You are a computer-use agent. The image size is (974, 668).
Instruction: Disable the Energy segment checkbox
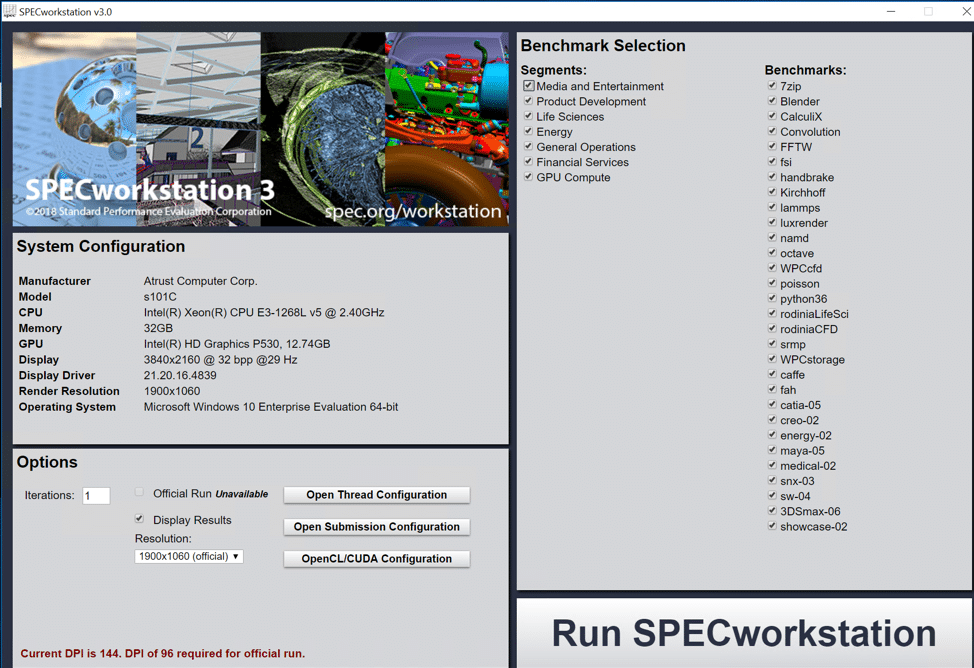[x=528, y=131]
